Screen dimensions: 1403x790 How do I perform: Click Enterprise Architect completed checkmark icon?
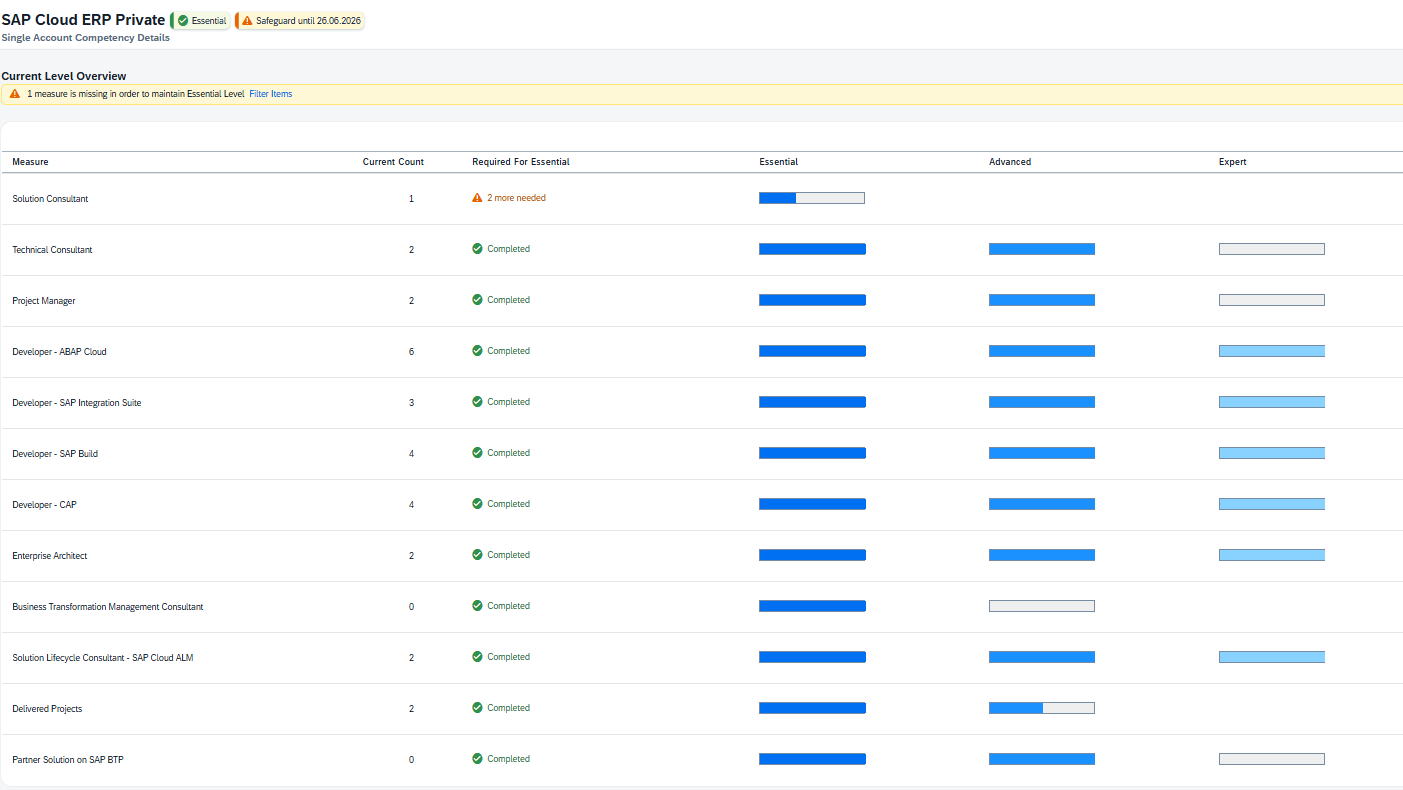(477, 555)
